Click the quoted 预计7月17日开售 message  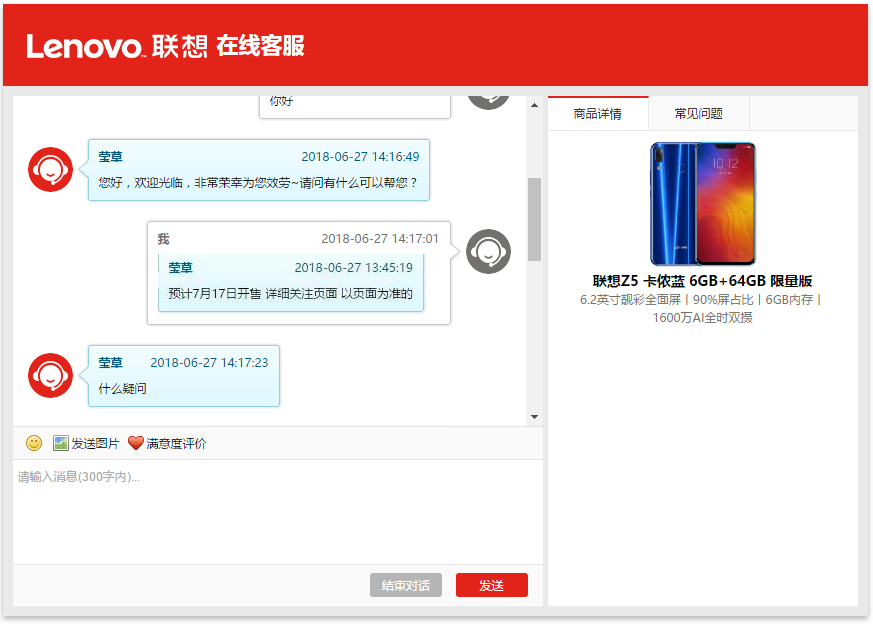tap(291, 283)
